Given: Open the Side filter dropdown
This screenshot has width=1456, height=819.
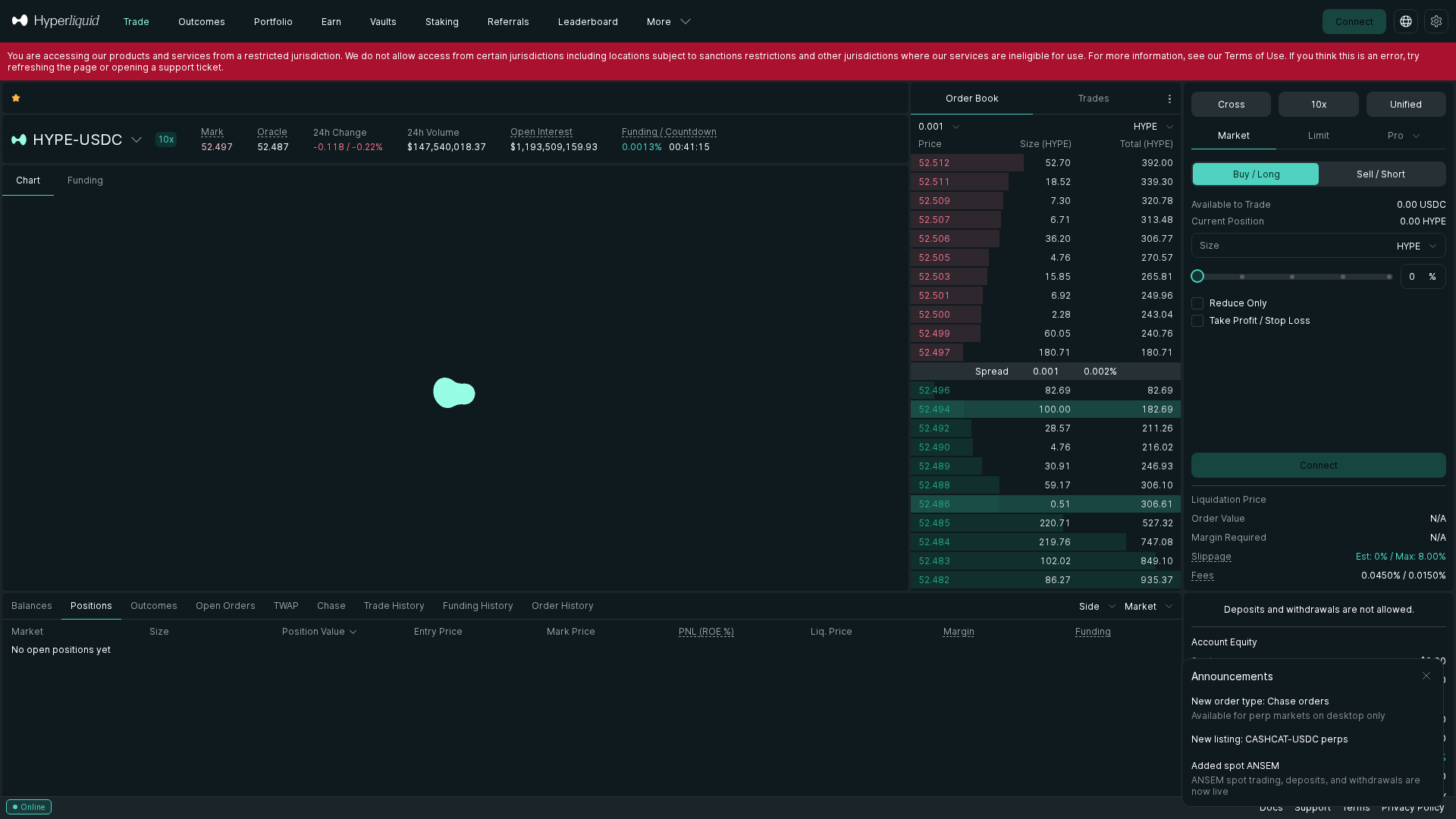Looking at the screenshot, I should pos(1097,607).
